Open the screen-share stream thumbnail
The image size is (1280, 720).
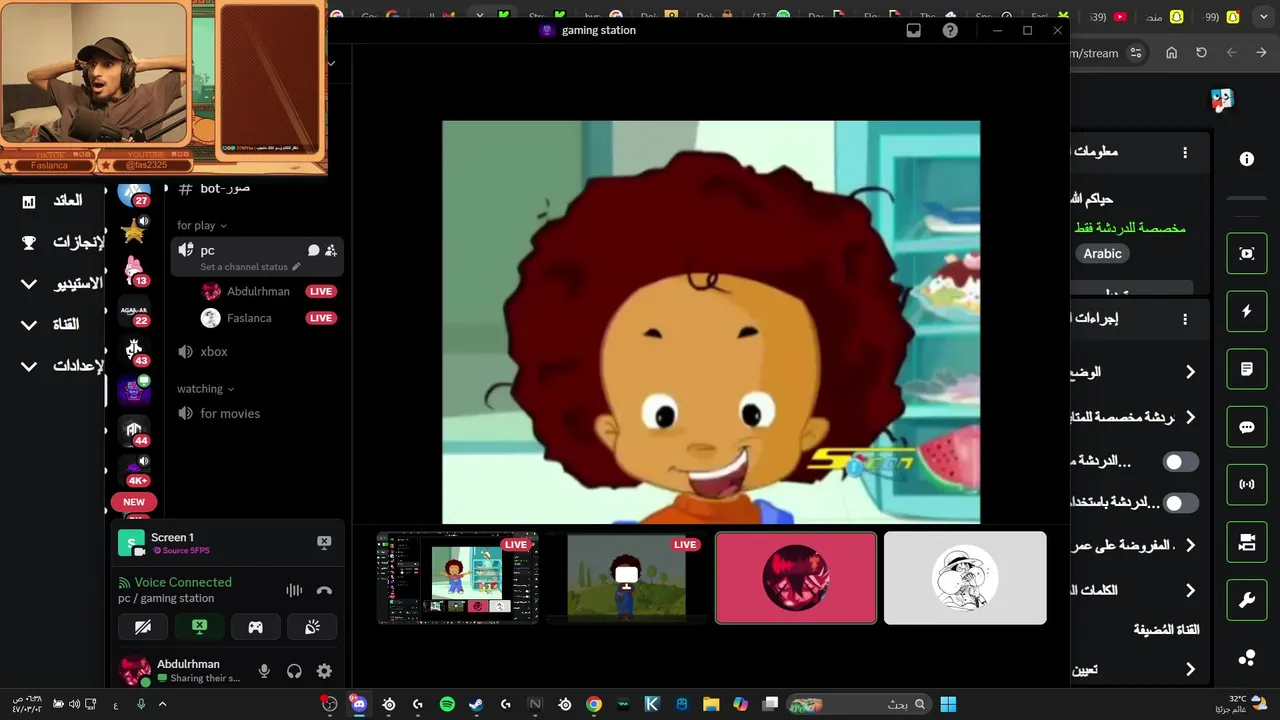pyautogui.click(x=458, y=578)
